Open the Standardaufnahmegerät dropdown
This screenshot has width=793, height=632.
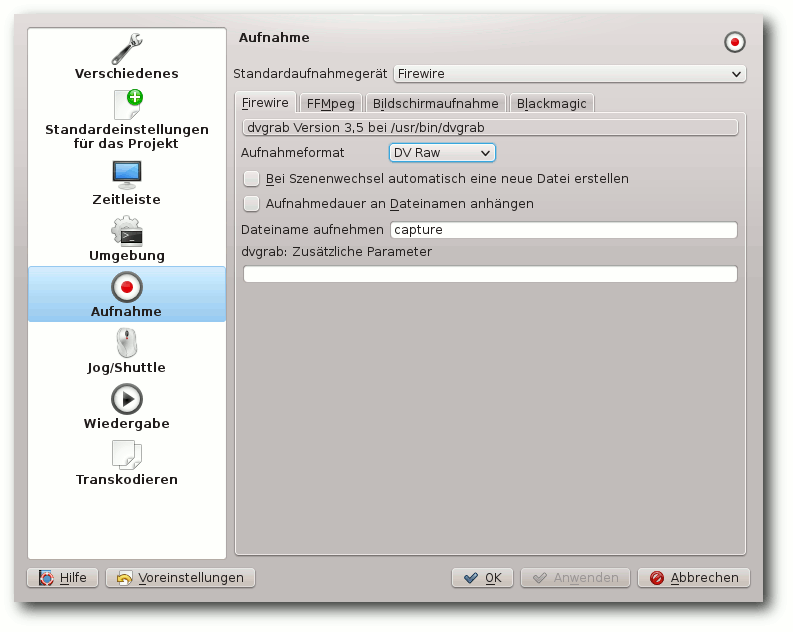pyautogui.click(x=569, y=74)
